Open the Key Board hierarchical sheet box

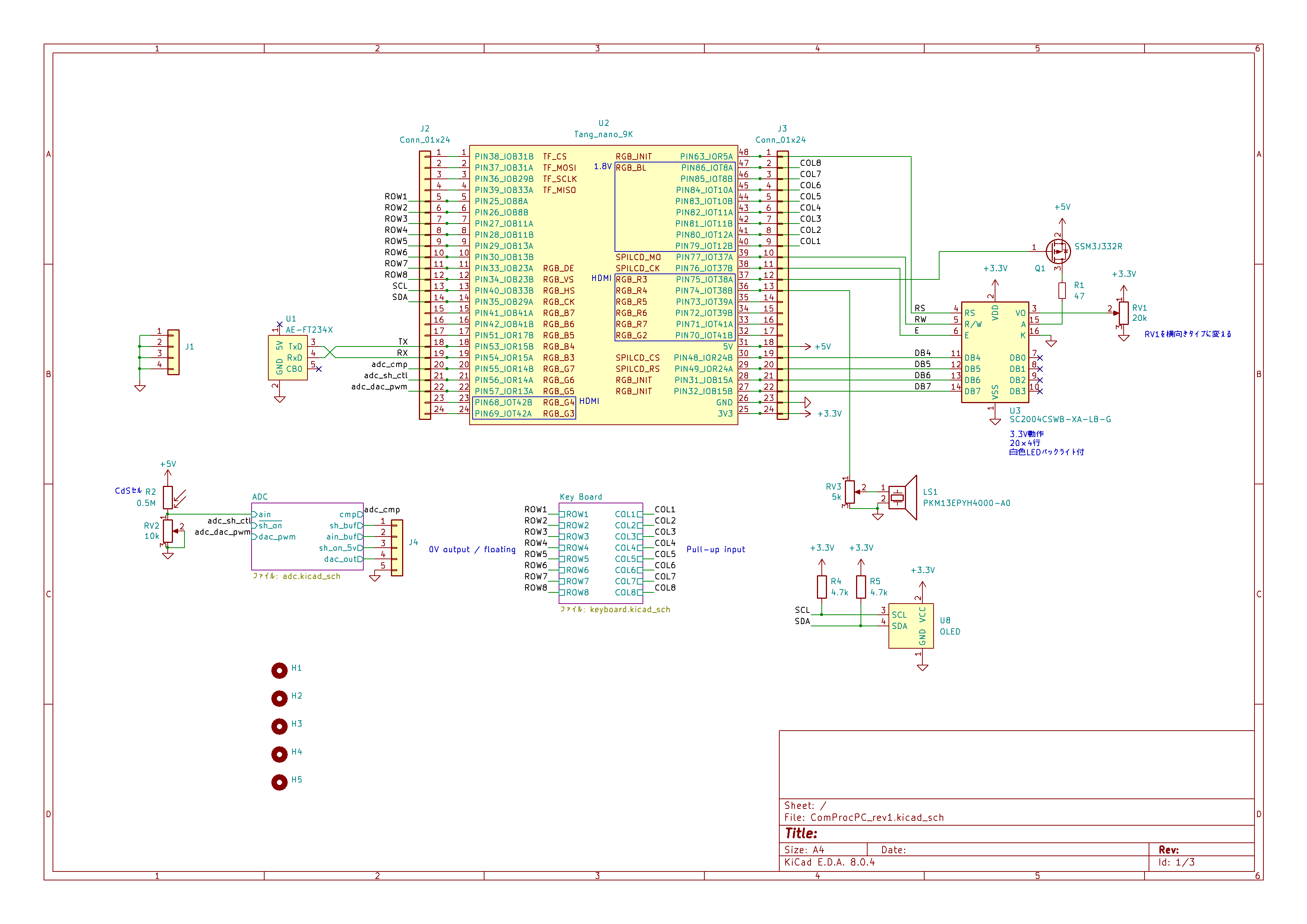pyautogui.click(x=600, y=553)
